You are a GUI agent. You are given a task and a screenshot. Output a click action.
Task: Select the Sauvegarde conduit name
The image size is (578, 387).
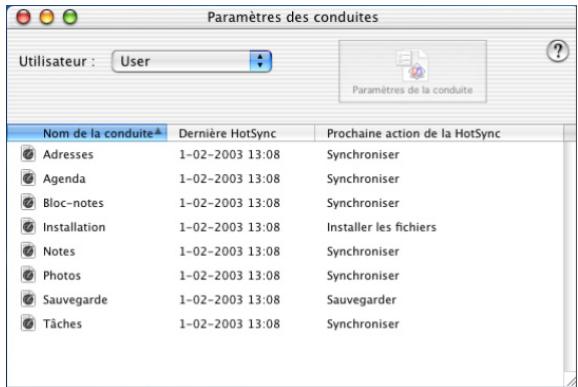[x=75, y=300]
